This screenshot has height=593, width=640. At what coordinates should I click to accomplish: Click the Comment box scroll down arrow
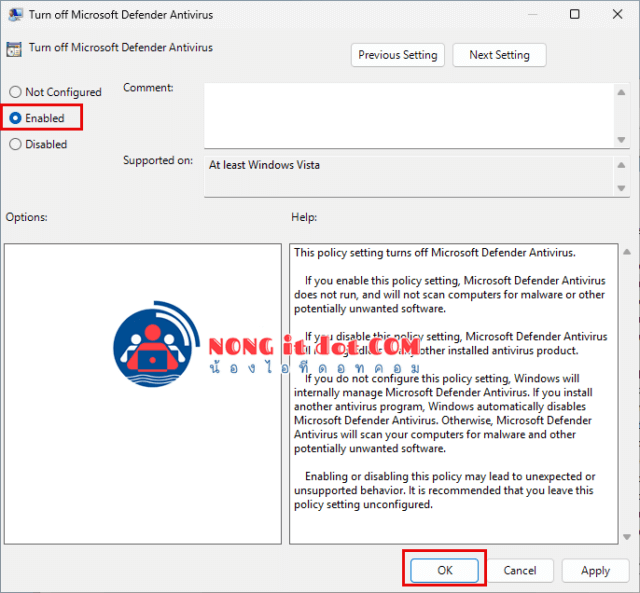tap(621, 140)
